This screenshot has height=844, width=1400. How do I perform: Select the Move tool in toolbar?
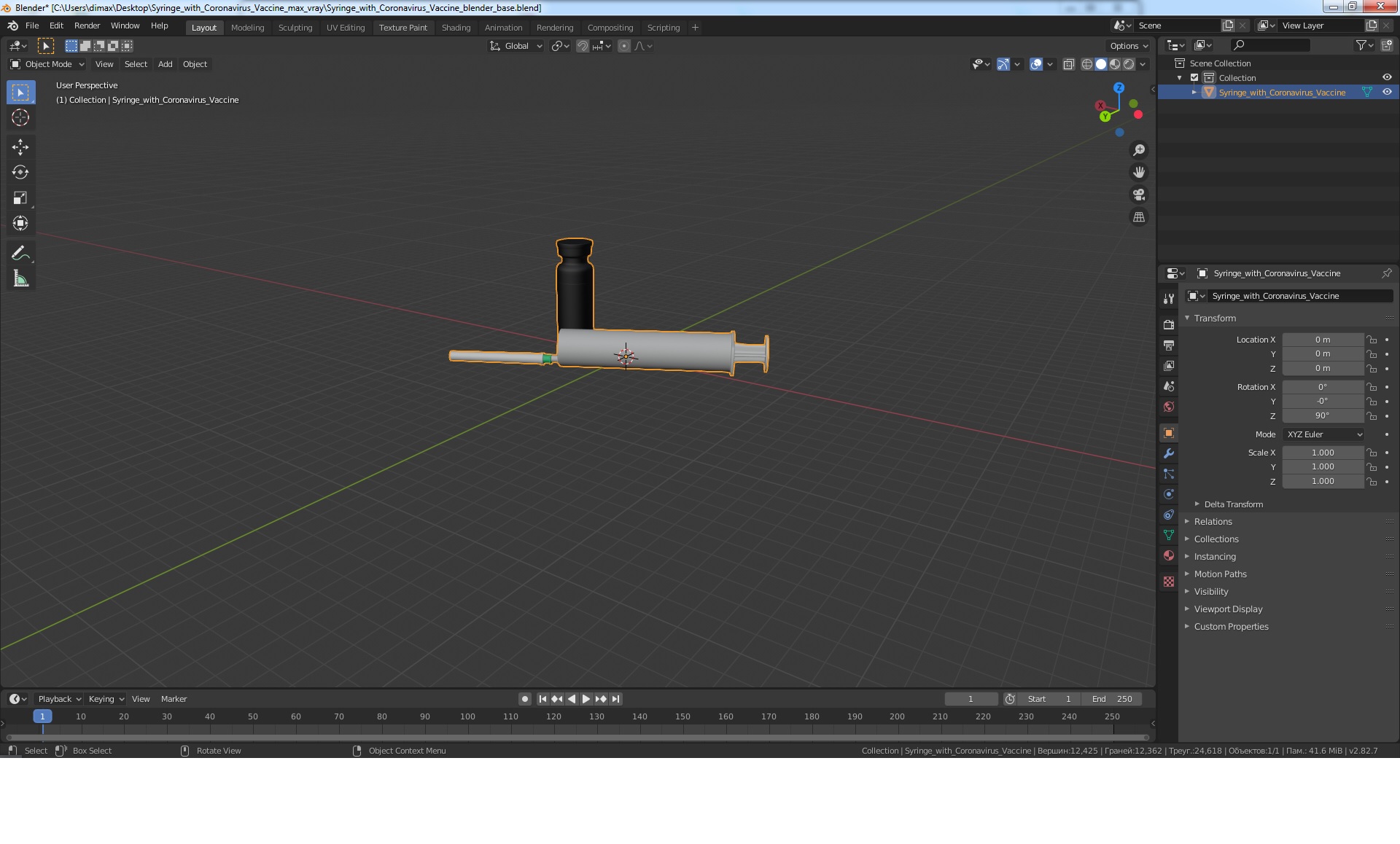coord(20,147)
